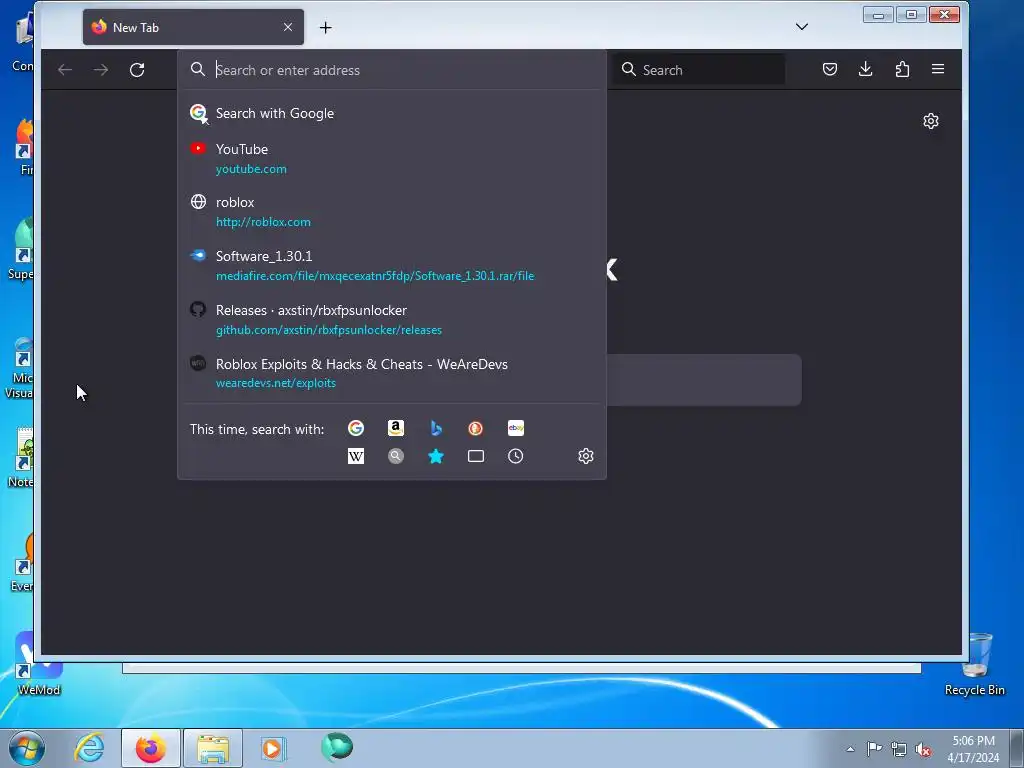The width and height of the screenshot is (1024, 768).
Task: Personalize new tab with the gear icon
Action: click(x=931, y=121)
